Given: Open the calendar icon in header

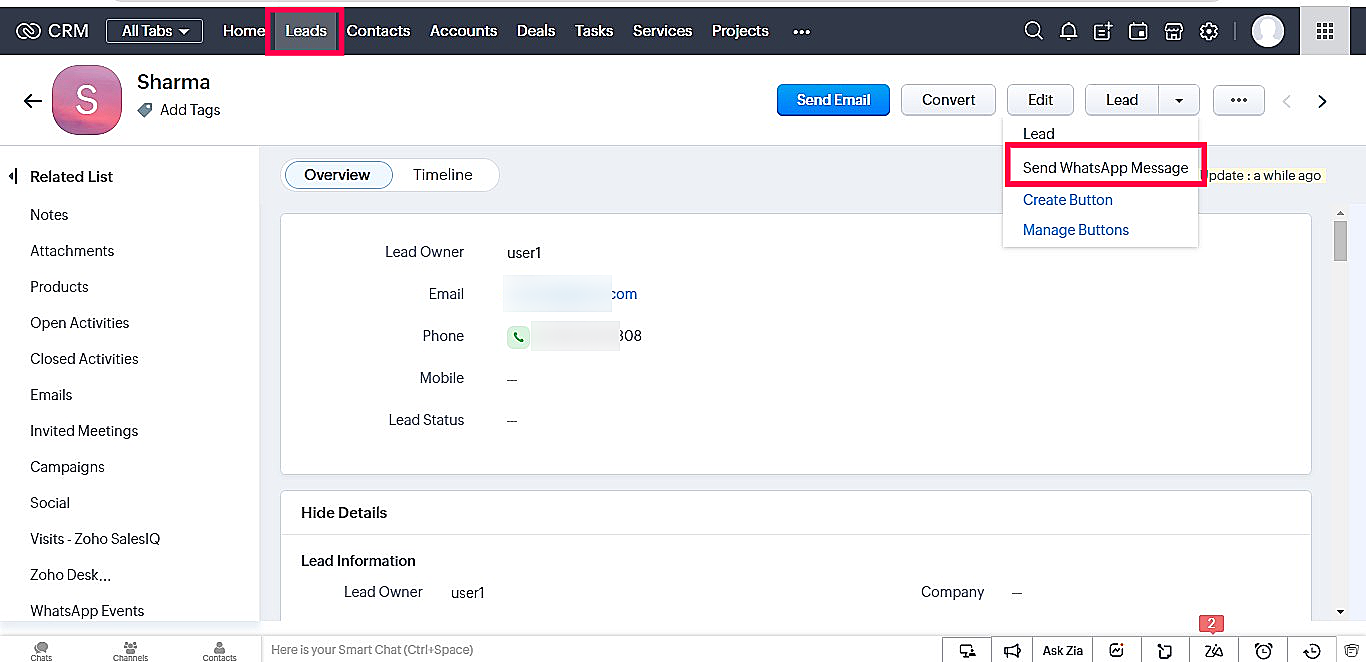Looking at the screenshot, I should [x=1138, y=31].
